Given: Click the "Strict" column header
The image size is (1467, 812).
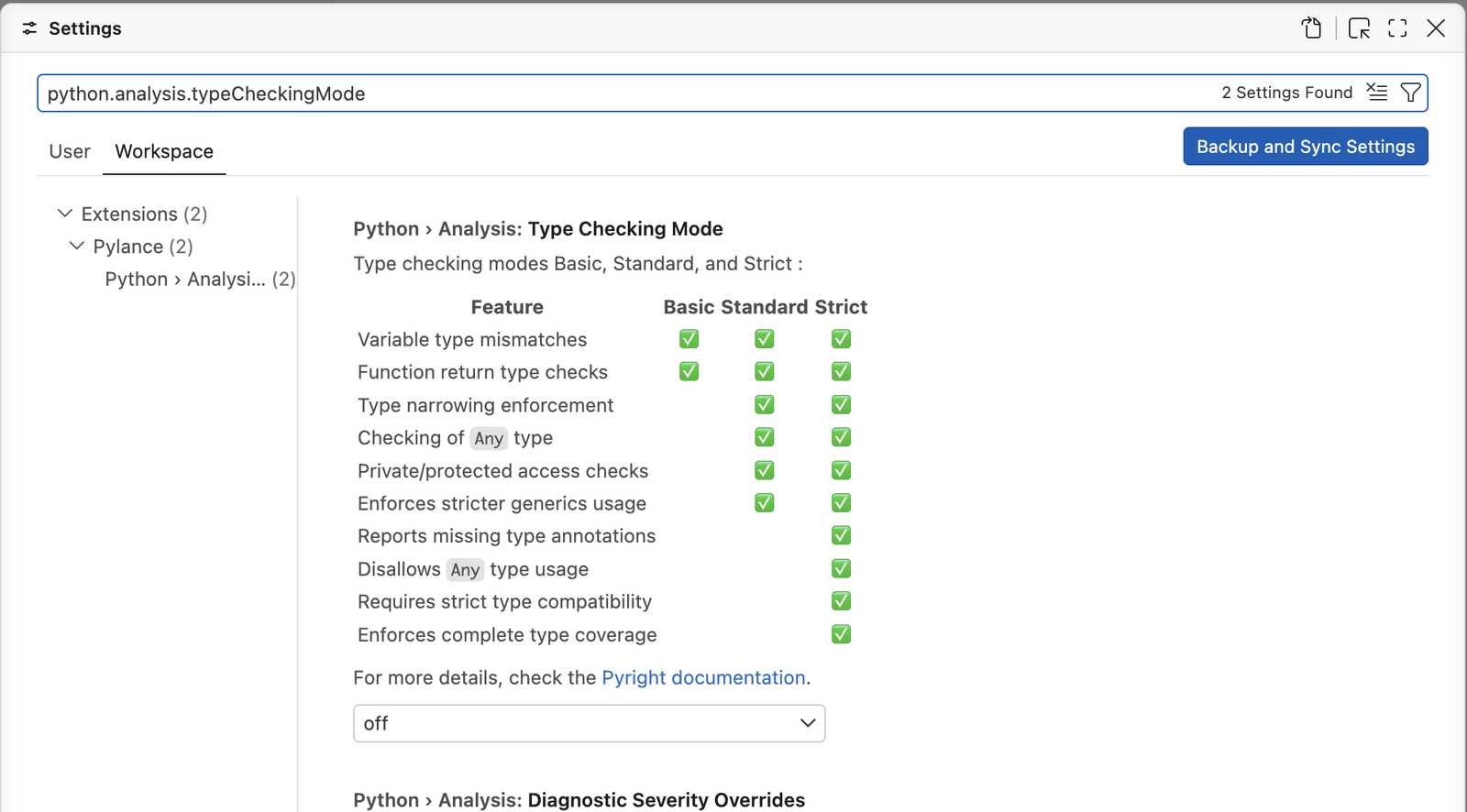Looking at the screenshot, I should point(841,307).
